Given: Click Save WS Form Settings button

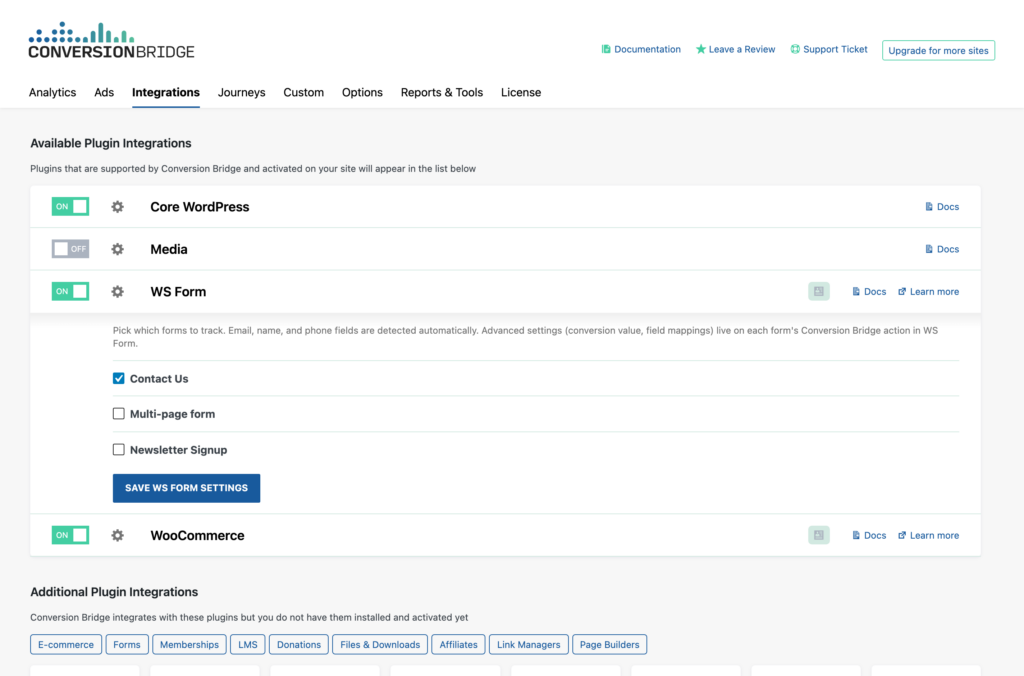Looking at the screenshot, I should [186, 488].
